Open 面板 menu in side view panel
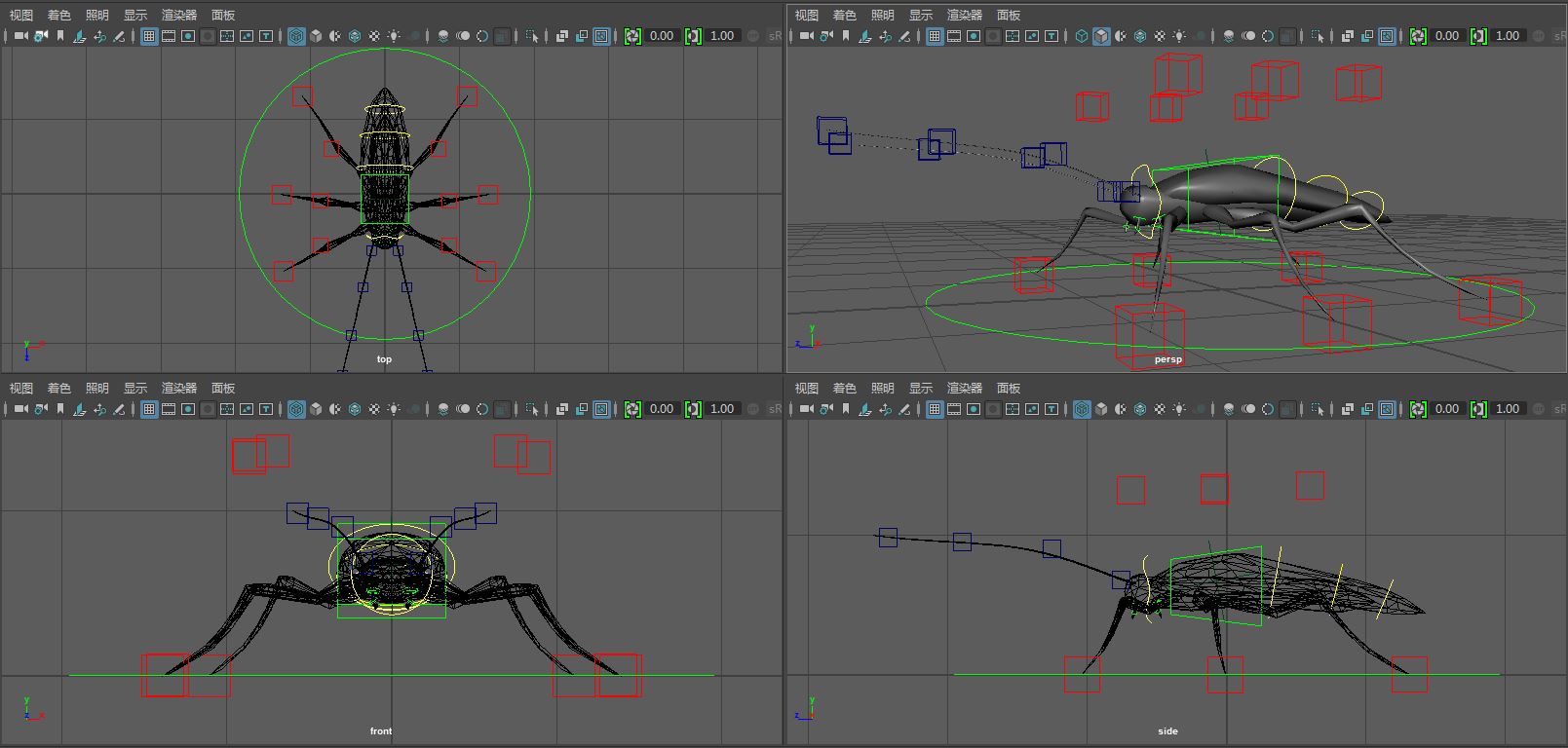 (1009, 388)
